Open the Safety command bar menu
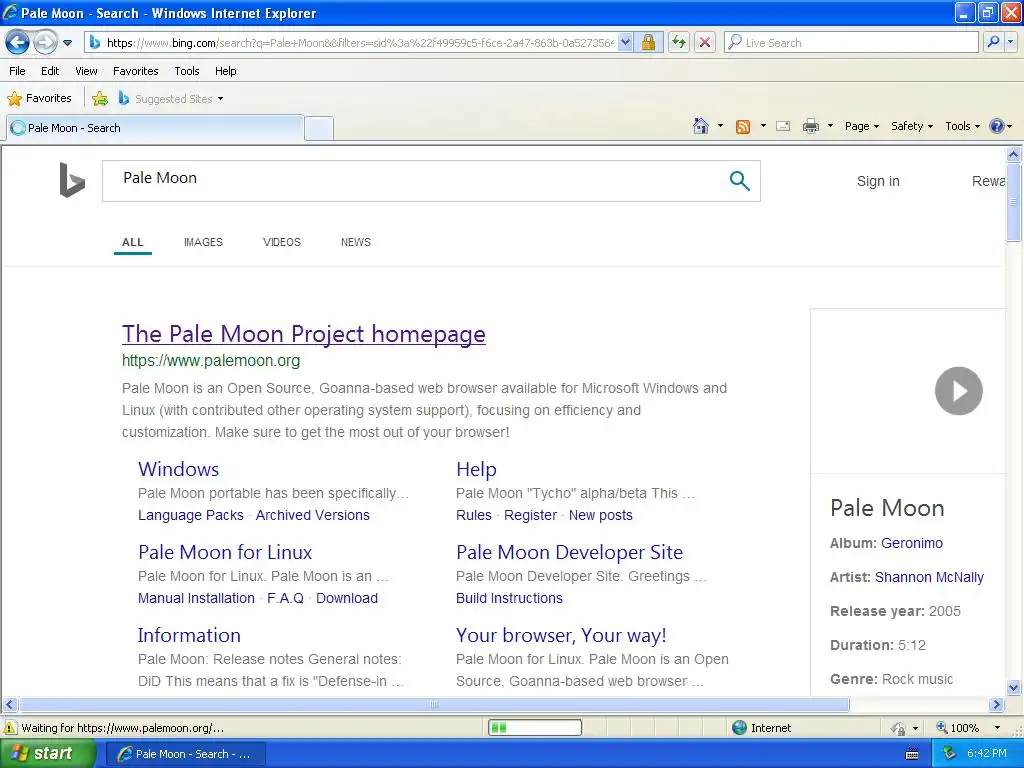 [912, 126]
